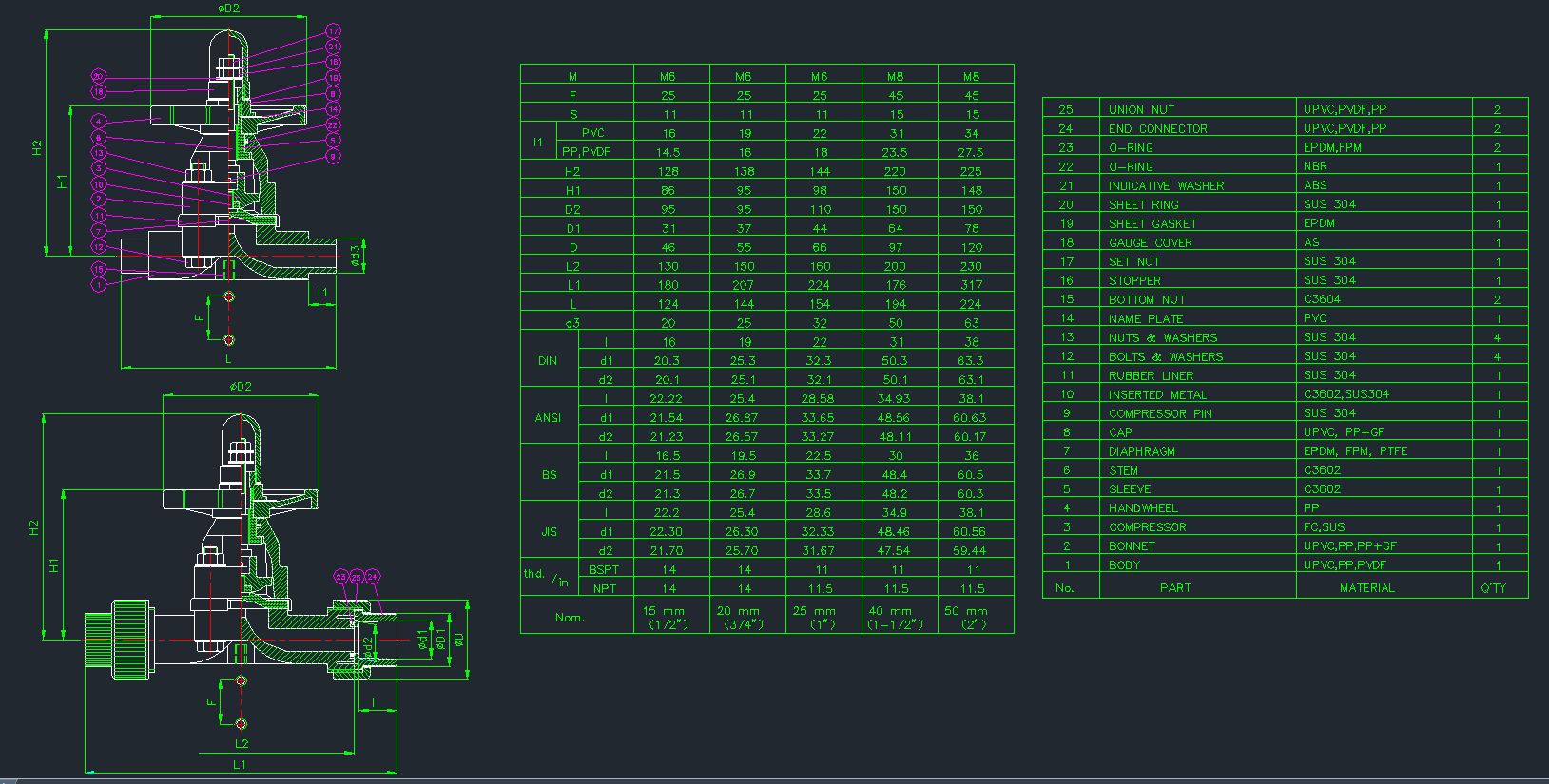Screen dimensions: 1549x784
Task: Click the MATERIAL column header
Action: 1366,588
